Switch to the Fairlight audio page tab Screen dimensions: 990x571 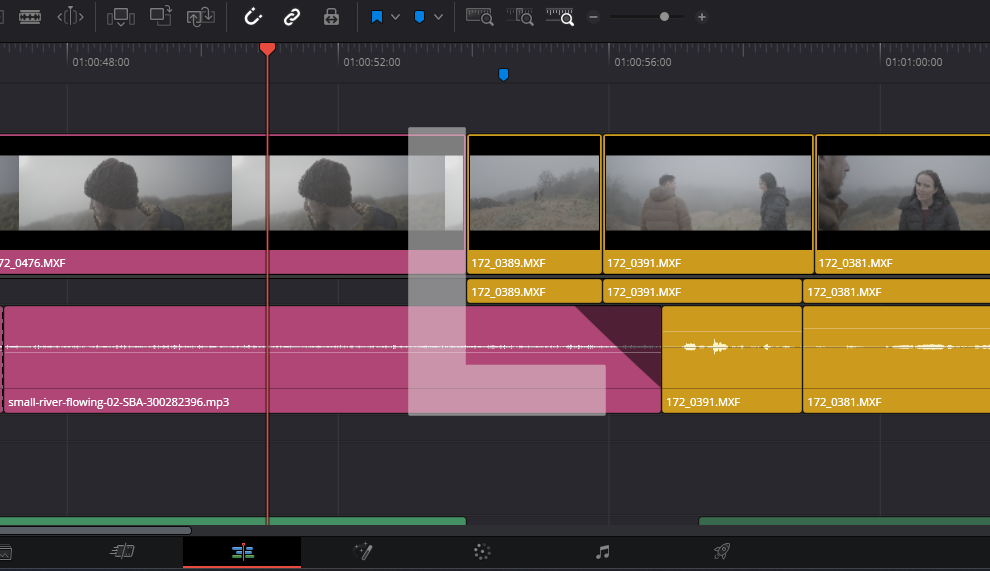(x=602, y=551)
